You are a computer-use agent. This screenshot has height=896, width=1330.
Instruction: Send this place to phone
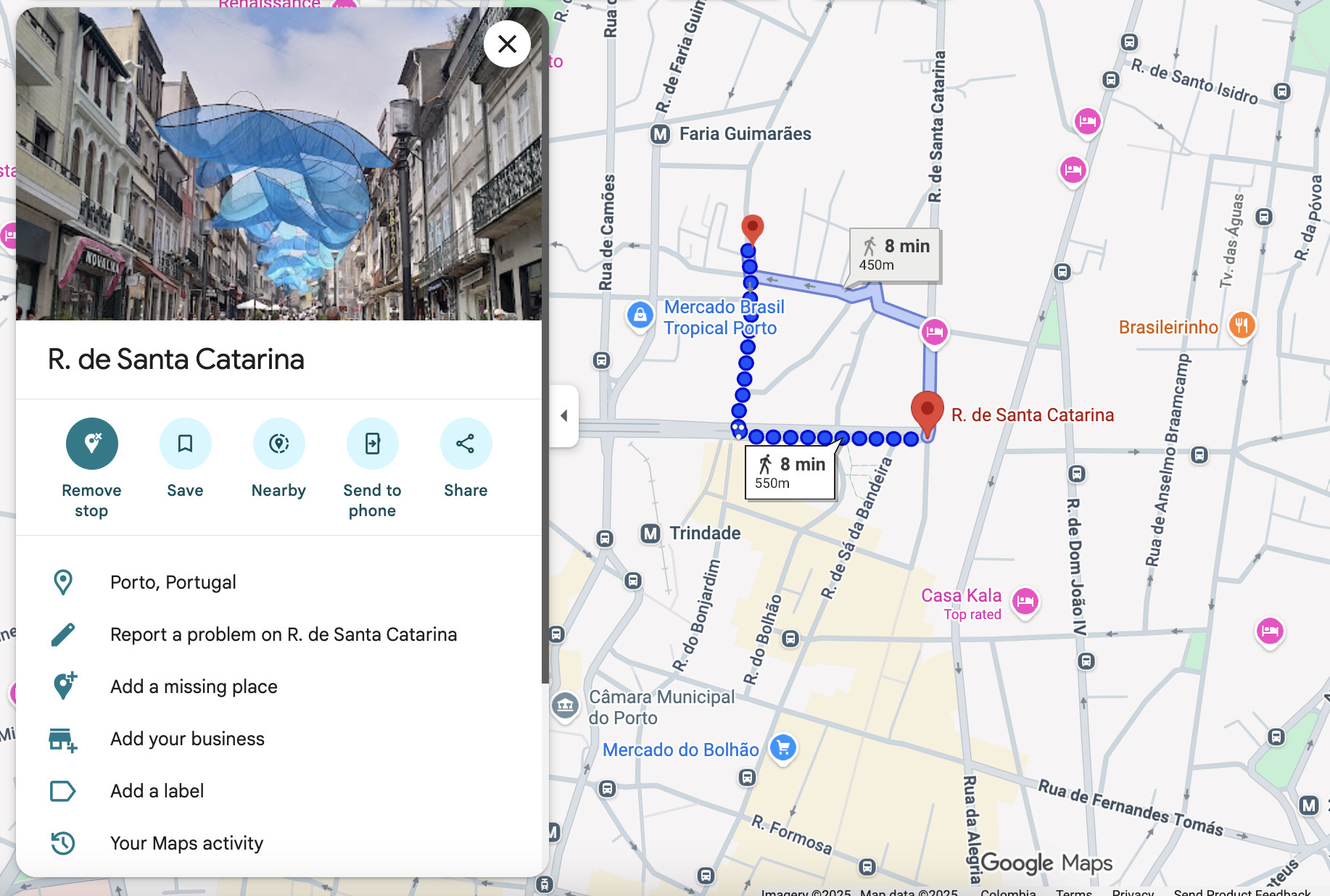372,444
